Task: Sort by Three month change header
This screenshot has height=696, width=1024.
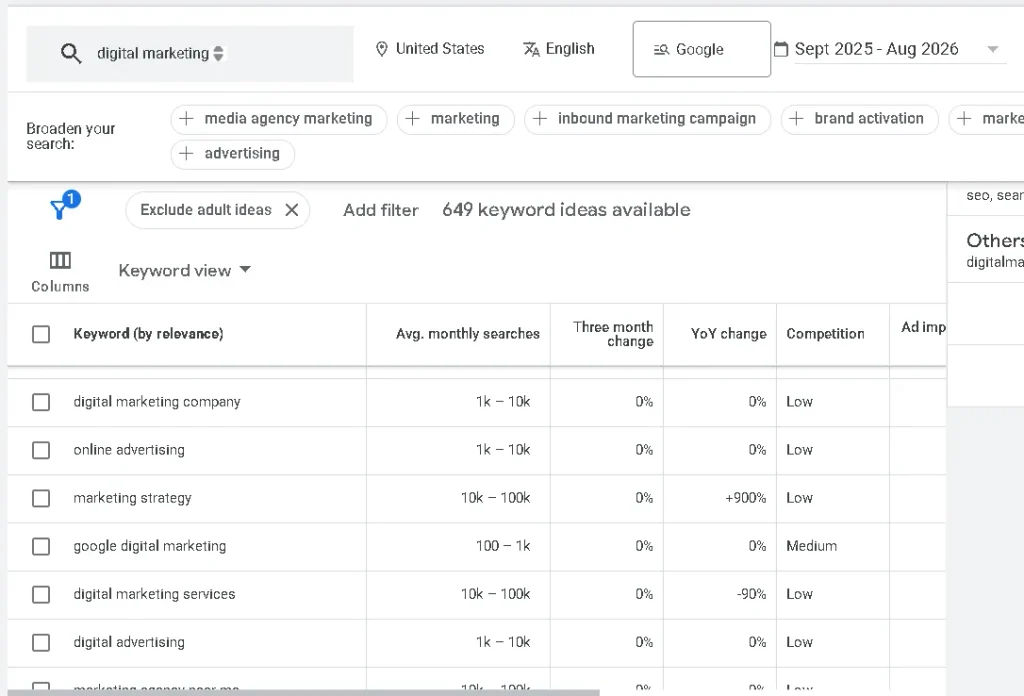Action: pyautogui.click(x=613, y=334)
